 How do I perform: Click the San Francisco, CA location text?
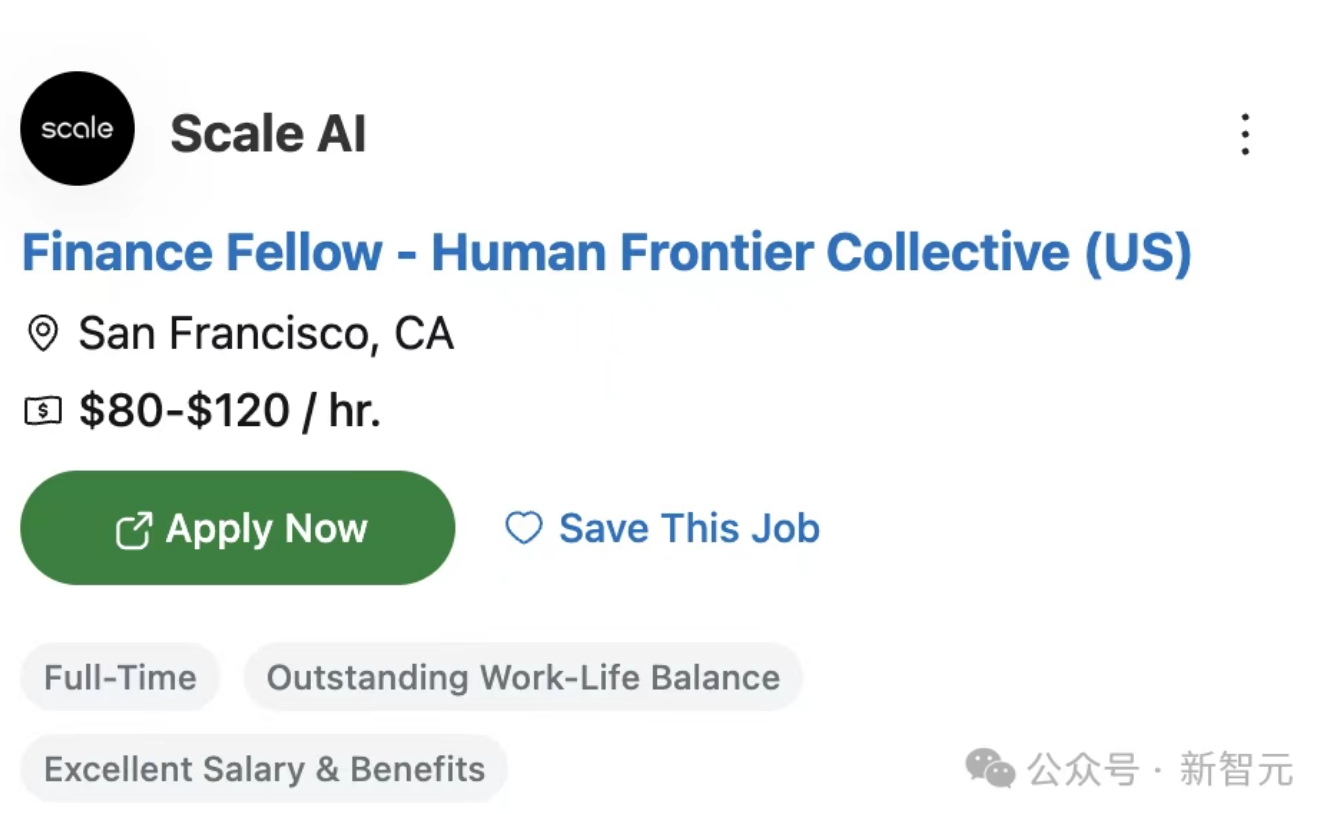tap(266, 333)
